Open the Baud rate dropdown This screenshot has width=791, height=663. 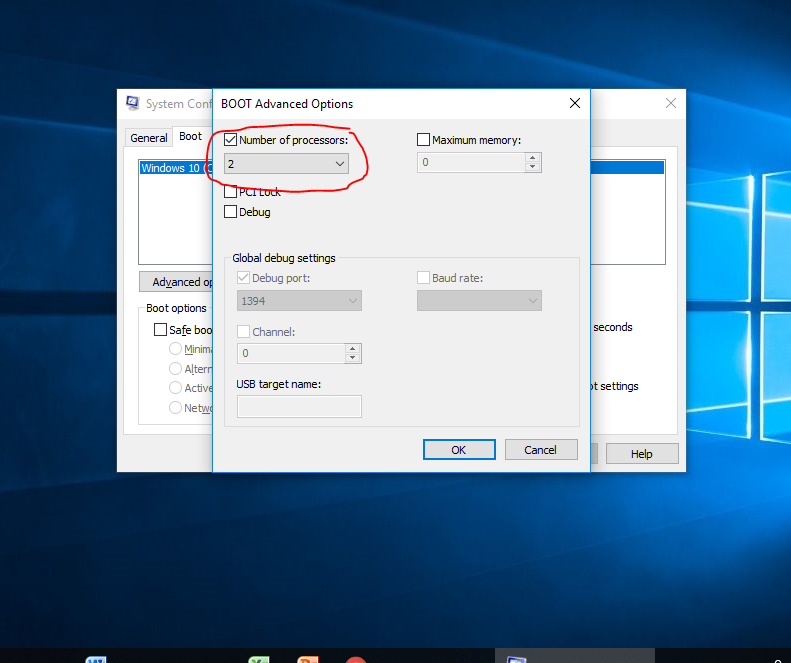pyautogui.click(x=479, y=301)
